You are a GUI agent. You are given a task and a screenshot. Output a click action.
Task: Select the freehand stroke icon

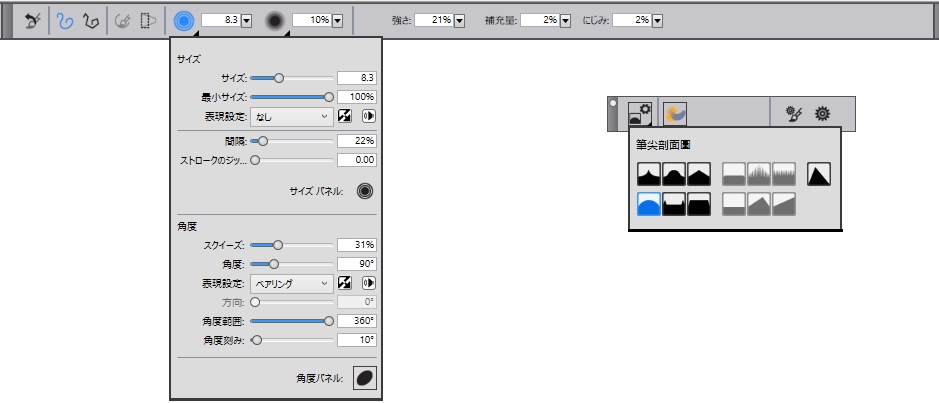66,20
